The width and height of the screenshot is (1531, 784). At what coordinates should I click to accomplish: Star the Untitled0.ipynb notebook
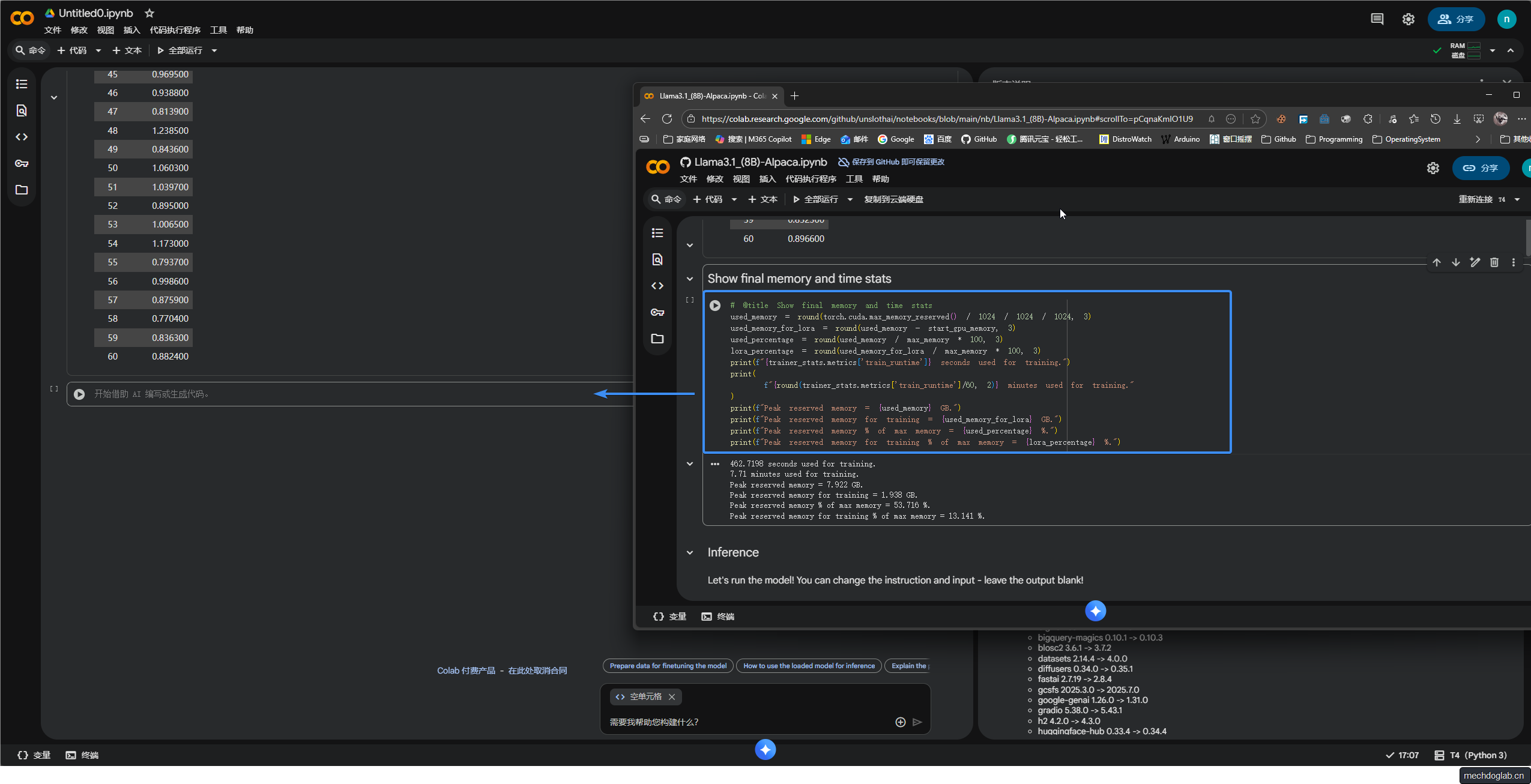(x=149, y=13)
